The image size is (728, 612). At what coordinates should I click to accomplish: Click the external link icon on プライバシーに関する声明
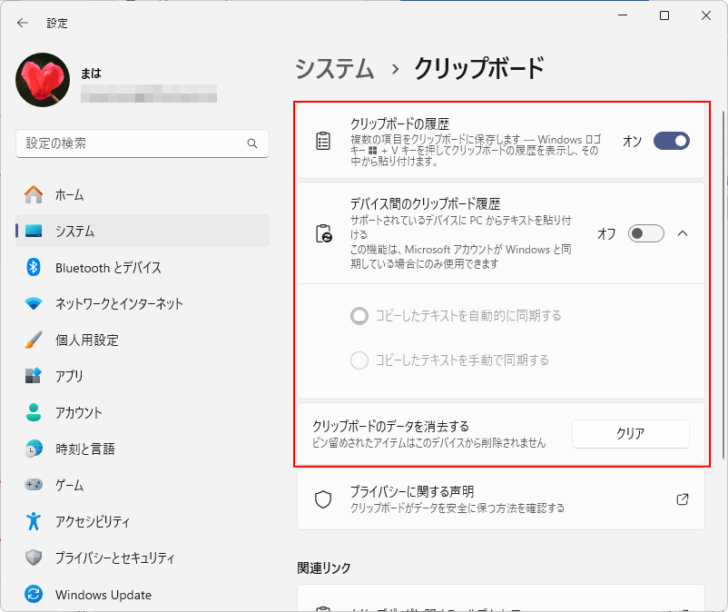682,500
